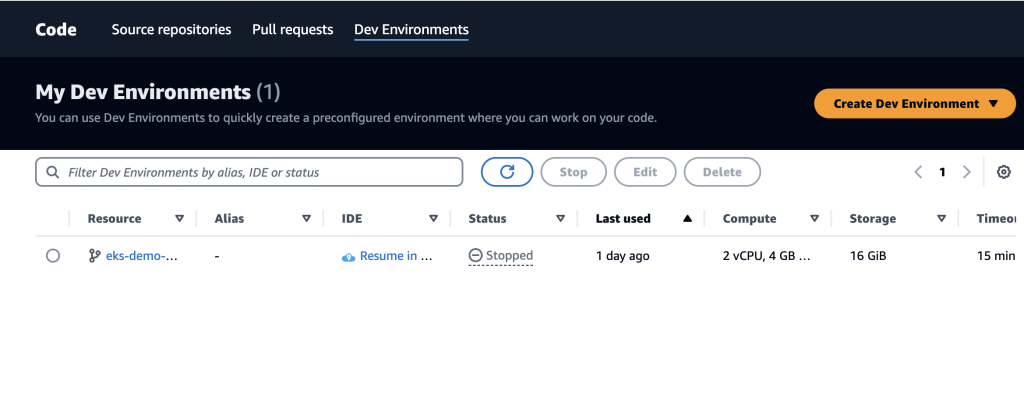This screenshot has width=1024, height=413.
Task: Click the Status column header label
Action: (487, 219)
